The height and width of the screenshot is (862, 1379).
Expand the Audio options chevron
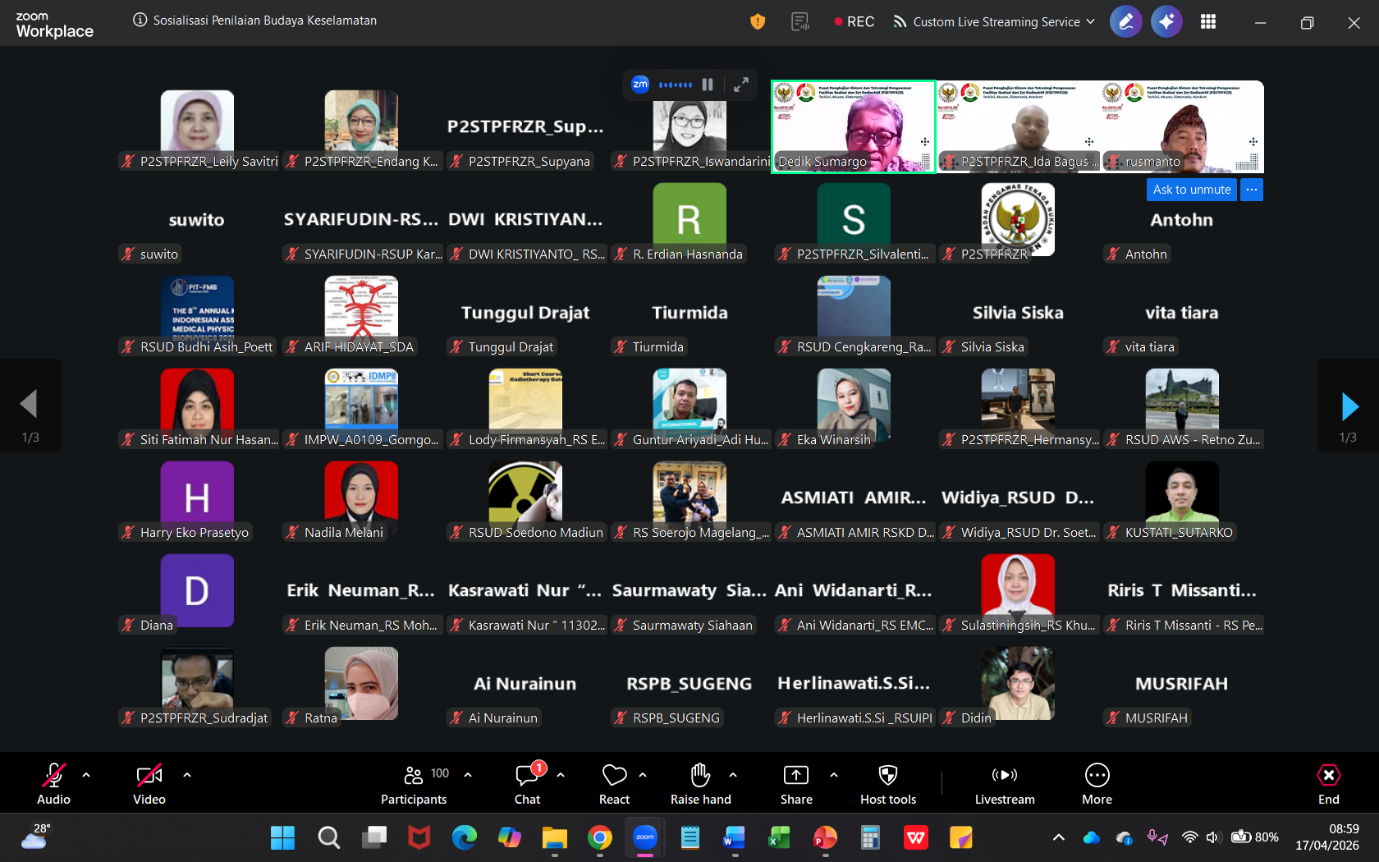click(86, 775)
